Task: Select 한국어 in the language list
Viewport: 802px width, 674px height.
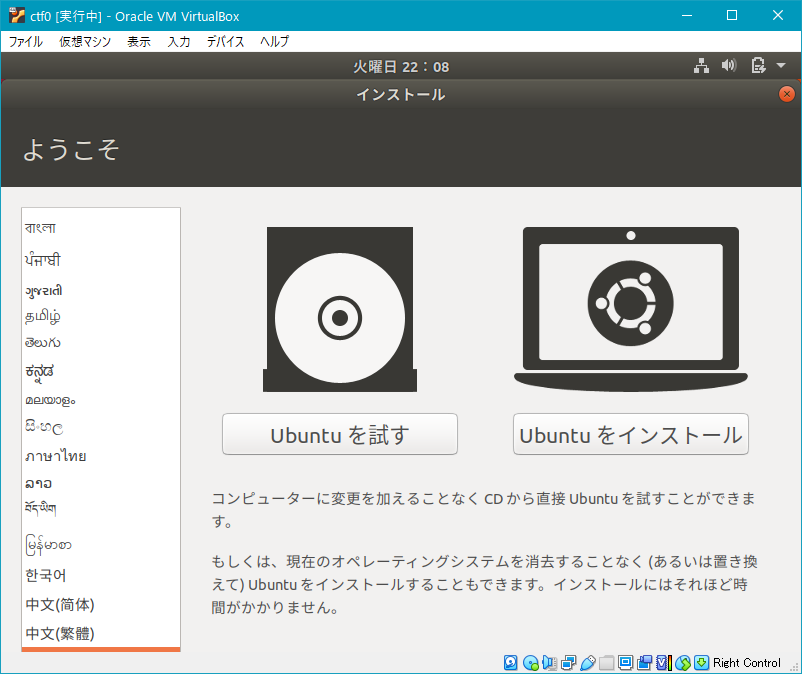Action: 101,575
